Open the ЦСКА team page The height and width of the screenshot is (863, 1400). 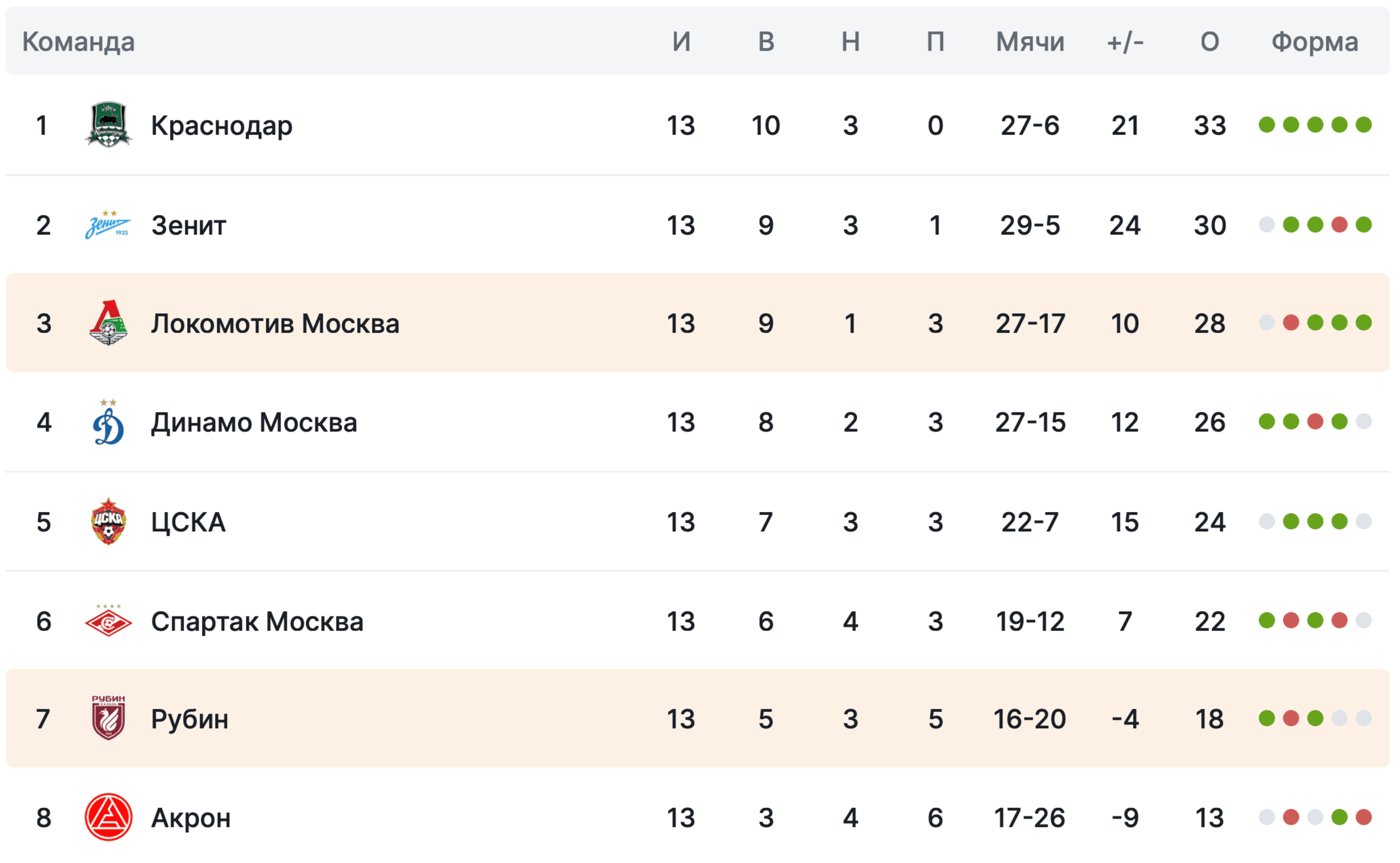click(x=188, y=522)
